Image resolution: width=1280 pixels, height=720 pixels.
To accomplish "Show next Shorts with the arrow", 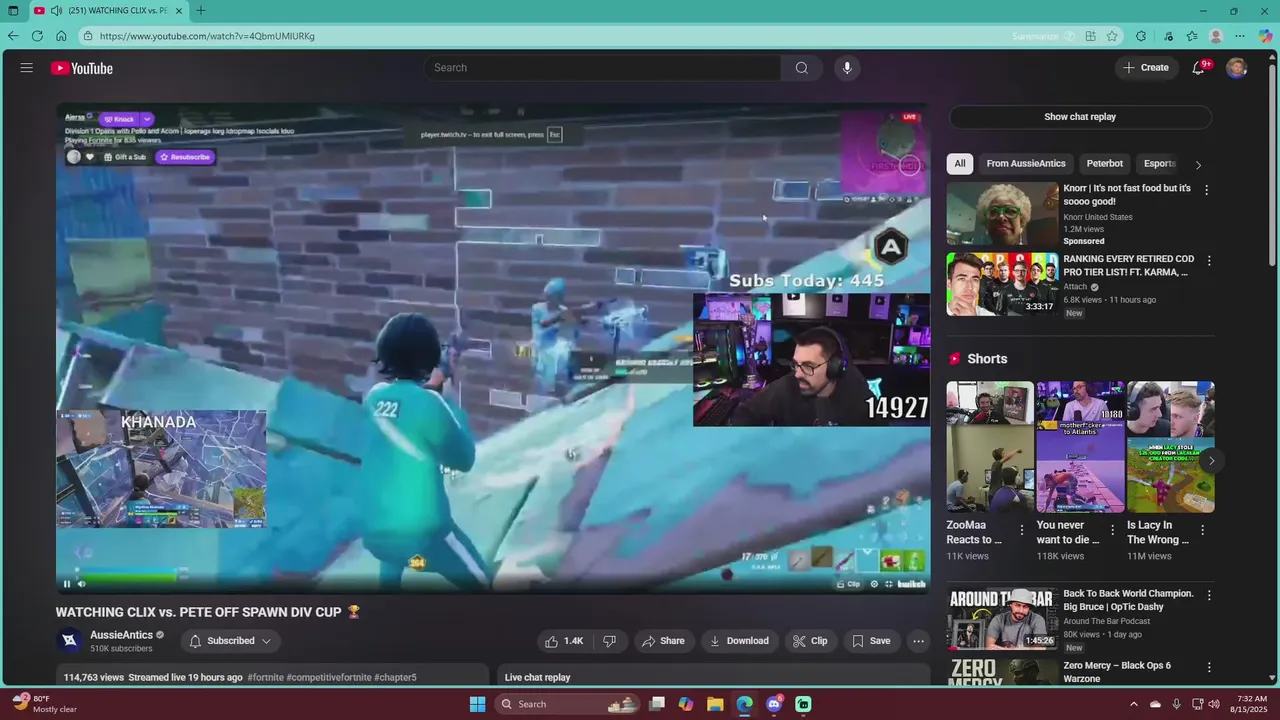I will pyautogui.click(x=1211, y=461).
